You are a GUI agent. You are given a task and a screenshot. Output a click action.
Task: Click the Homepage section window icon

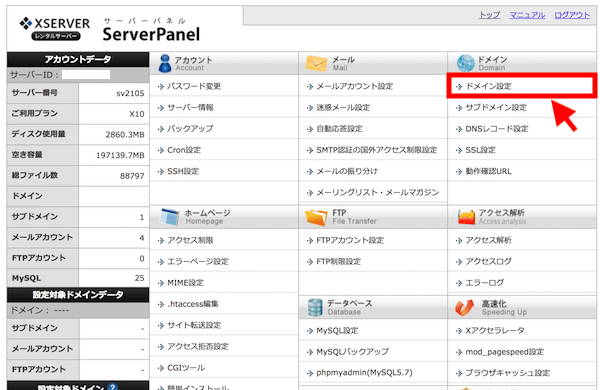tap(169, 217)
